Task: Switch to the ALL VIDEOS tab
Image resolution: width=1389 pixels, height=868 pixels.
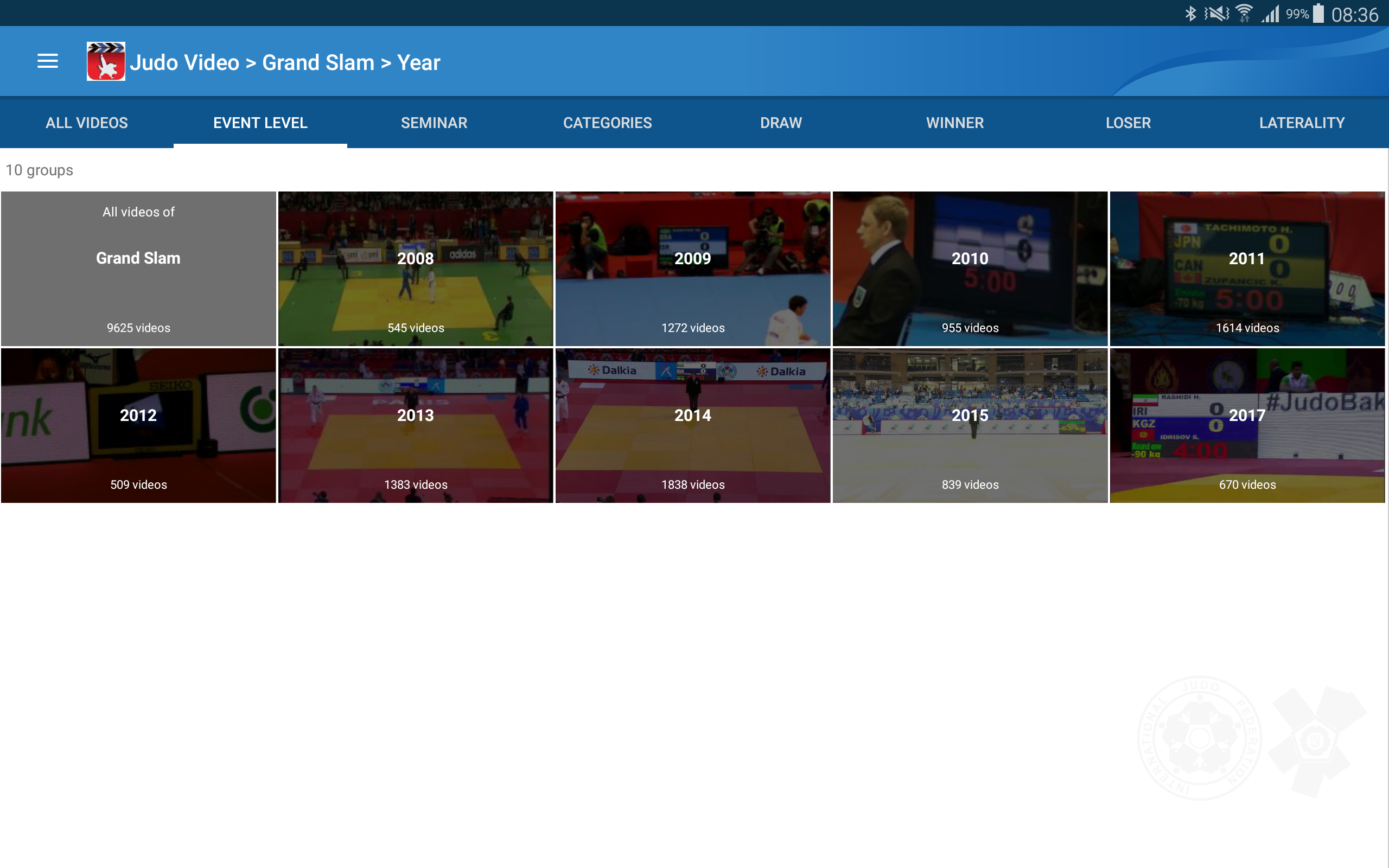Action: pyautogui.click(x=87, y=122)
